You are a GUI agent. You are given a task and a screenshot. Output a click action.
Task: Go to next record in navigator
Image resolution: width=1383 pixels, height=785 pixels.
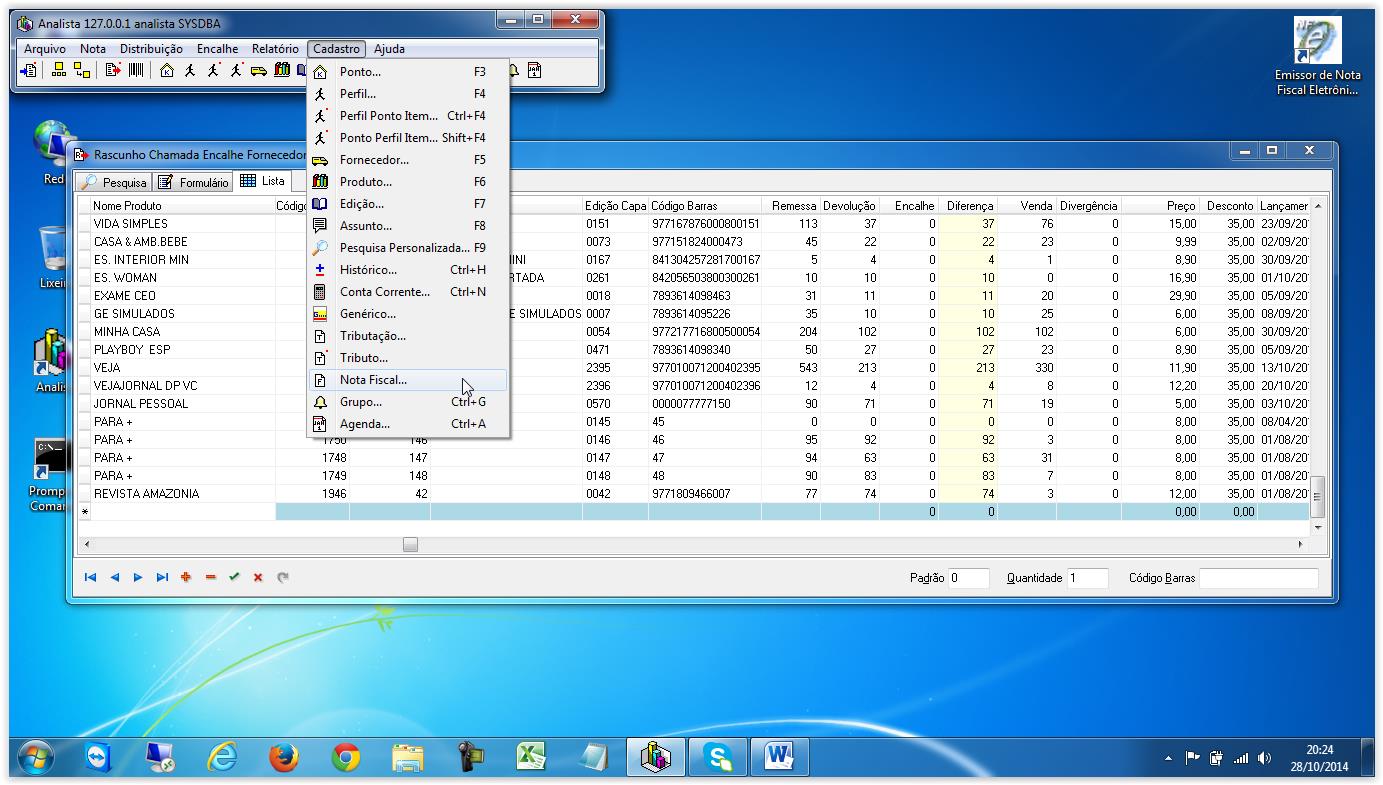(138, 577)
